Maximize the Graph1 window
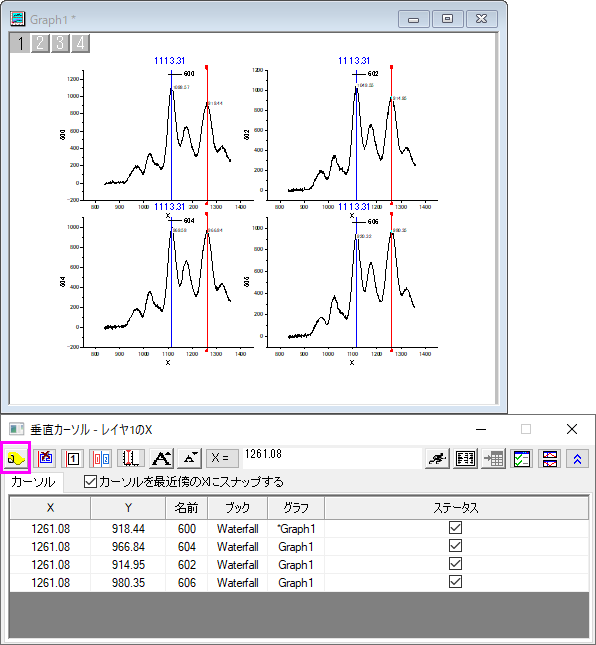596x645 pixels. [x=448, y=19]
